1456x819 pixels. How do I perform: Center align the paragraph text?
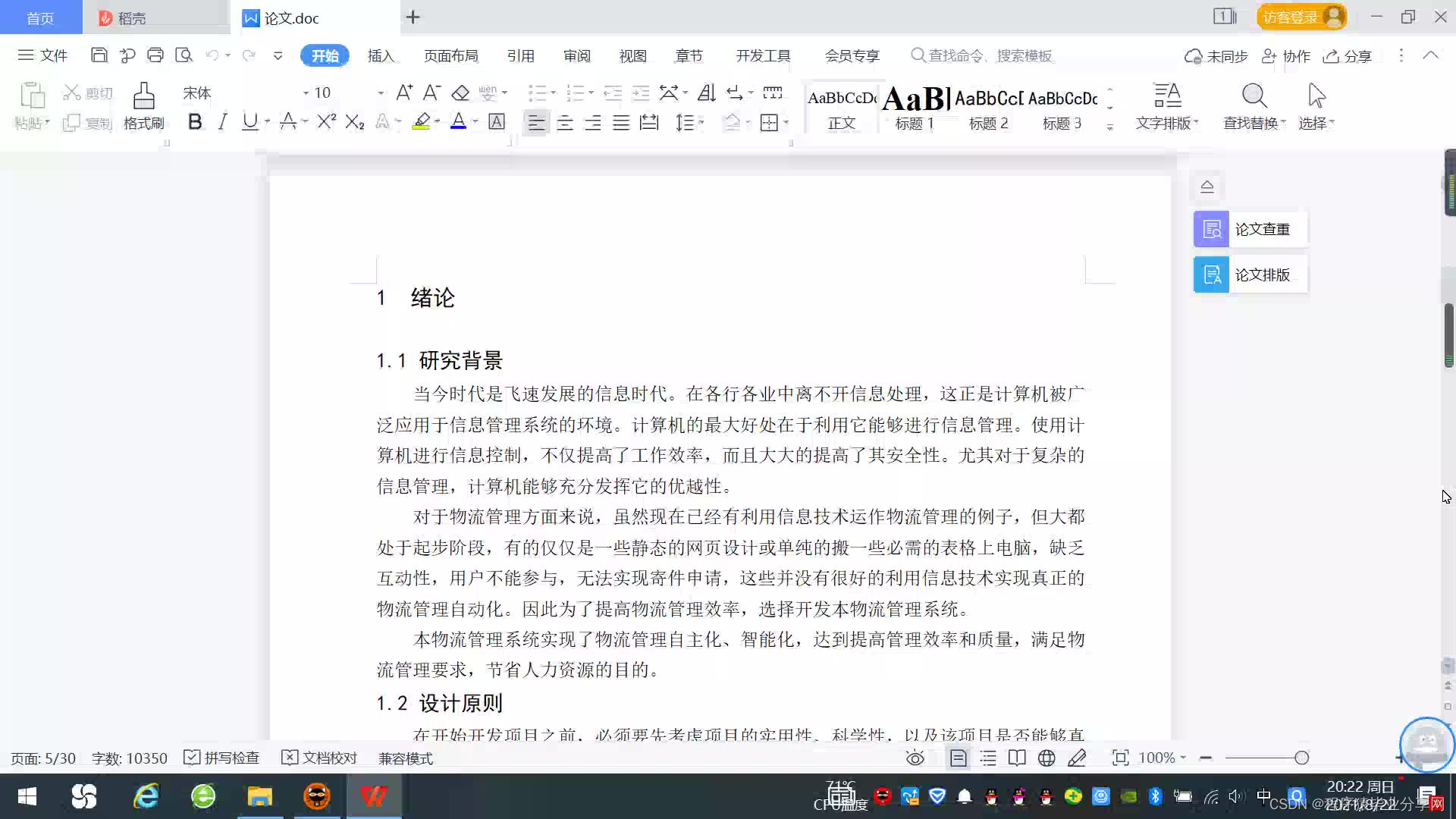point(565,123)
